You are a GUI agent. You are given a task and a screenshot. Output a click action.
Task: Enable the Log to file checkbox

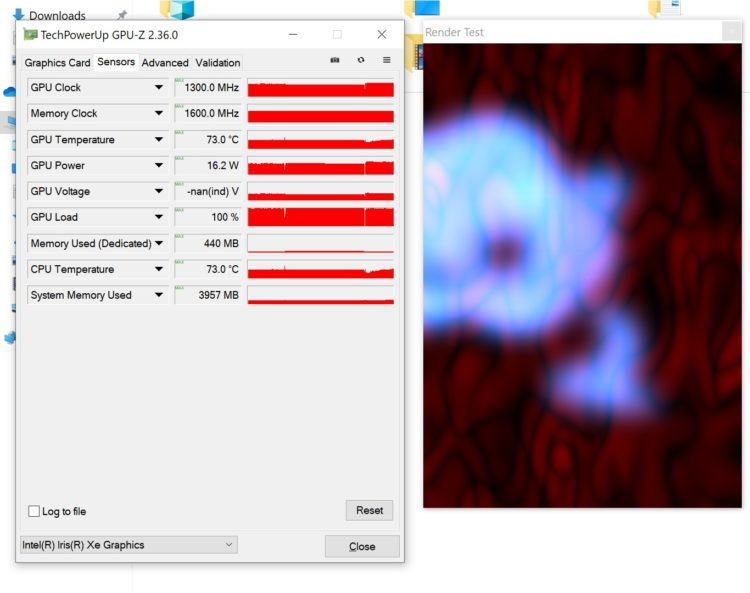coord(34,511)
